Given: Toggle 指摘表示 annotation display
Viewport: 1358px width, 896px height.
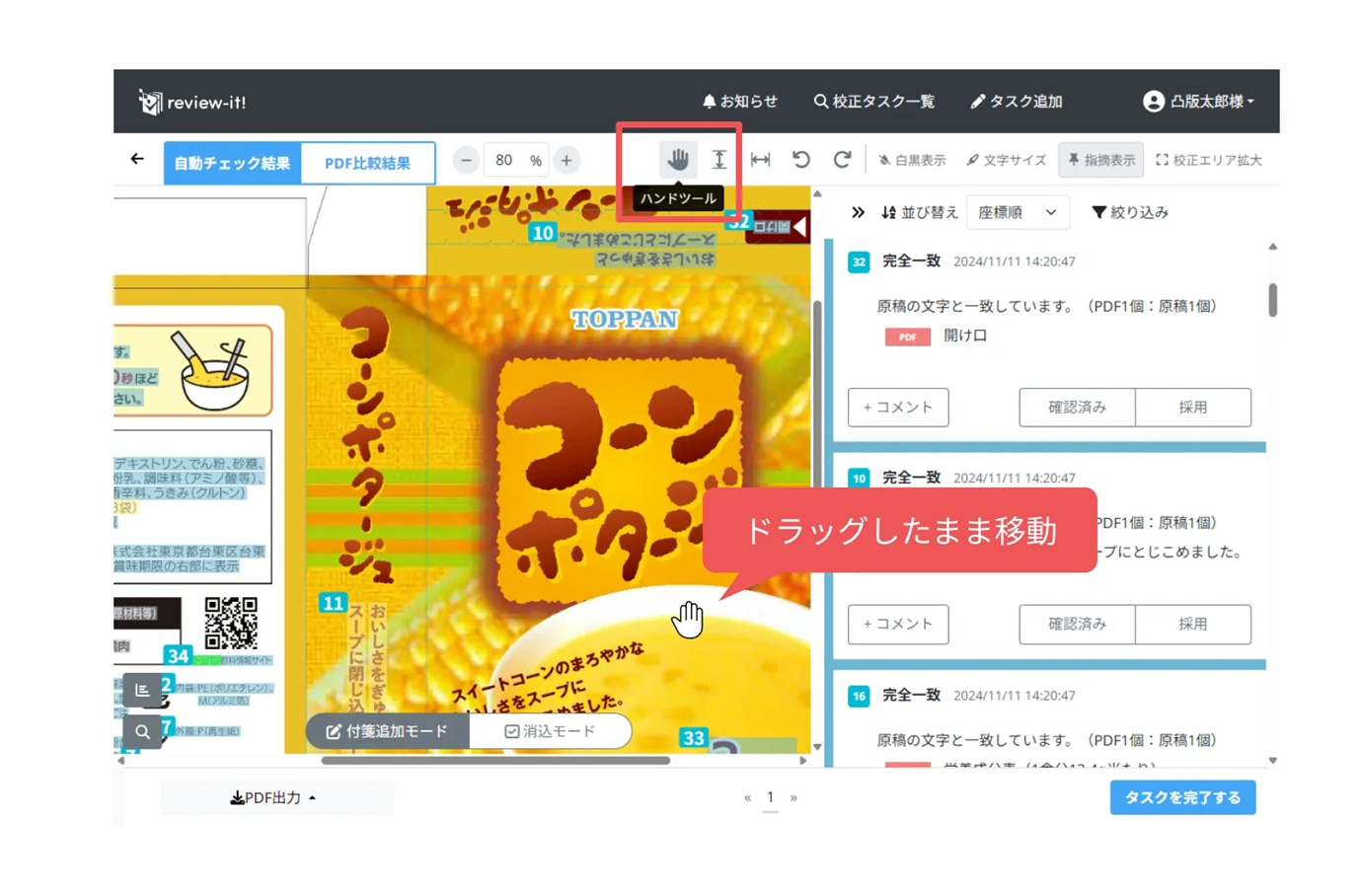Looking at the screenshot, I should pos(1101,160).
